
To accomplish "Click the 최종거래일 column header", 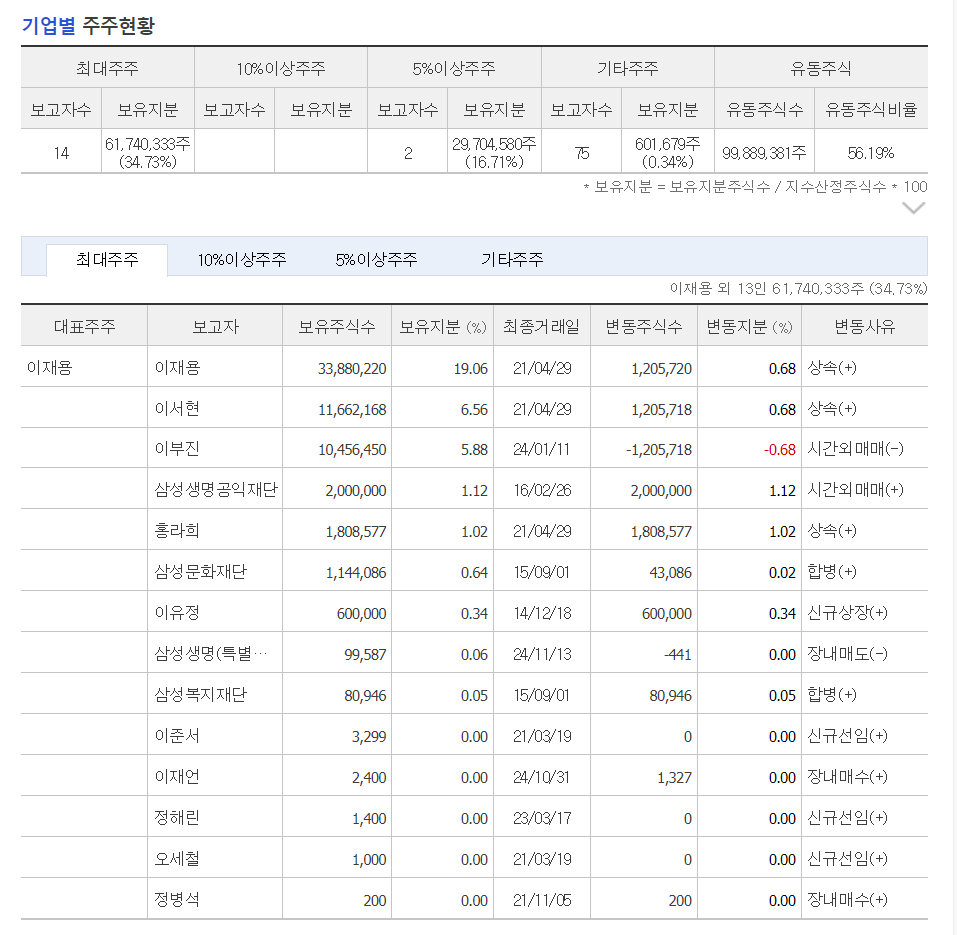I will [541, 327].
